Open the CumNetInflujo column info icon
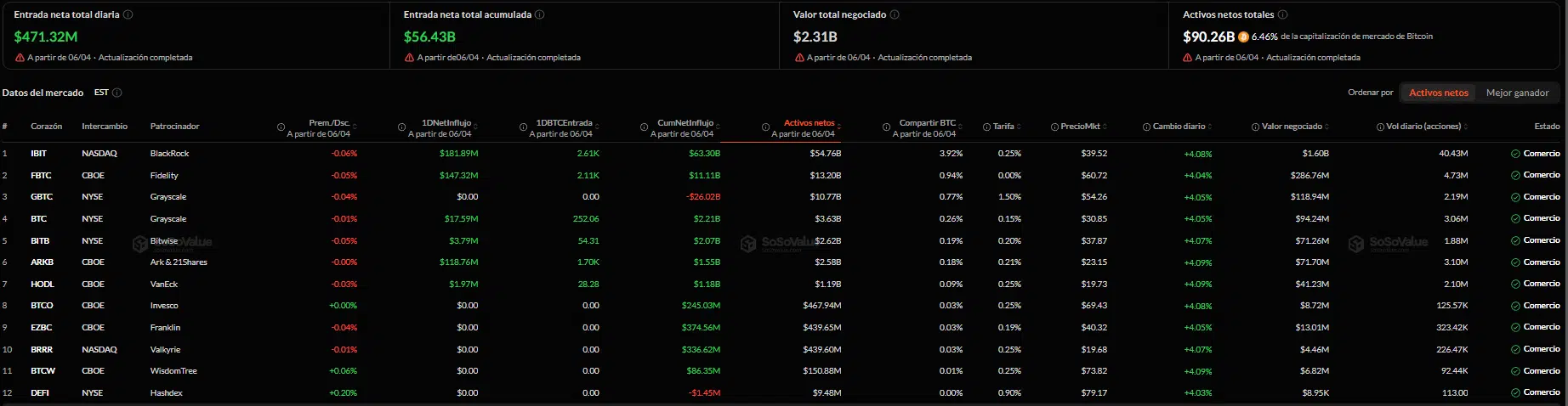Screen dimensions: 1568x406 644,127
